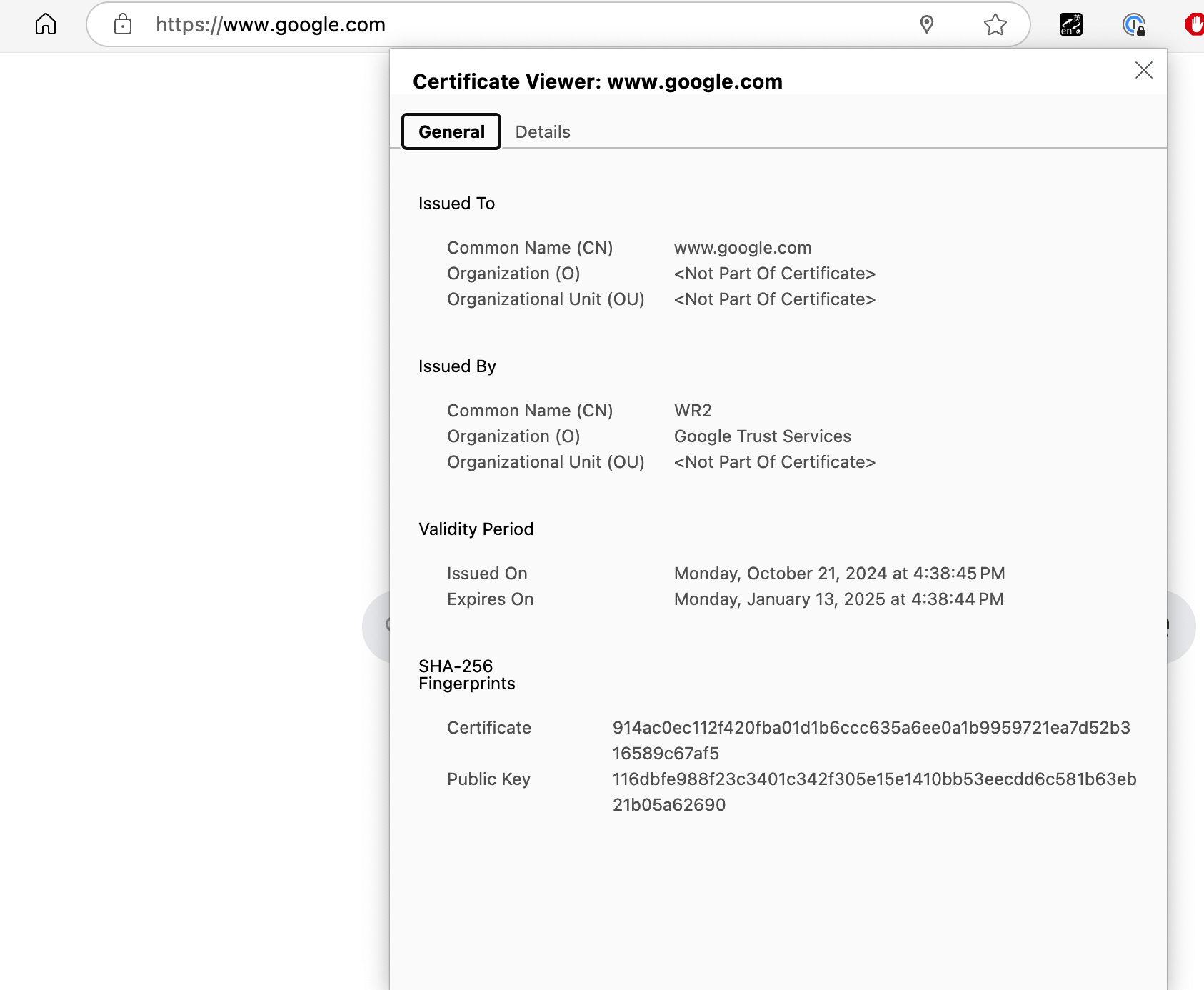Open site information lock icon
1204x990 pixels.
[x=123, y=24]
